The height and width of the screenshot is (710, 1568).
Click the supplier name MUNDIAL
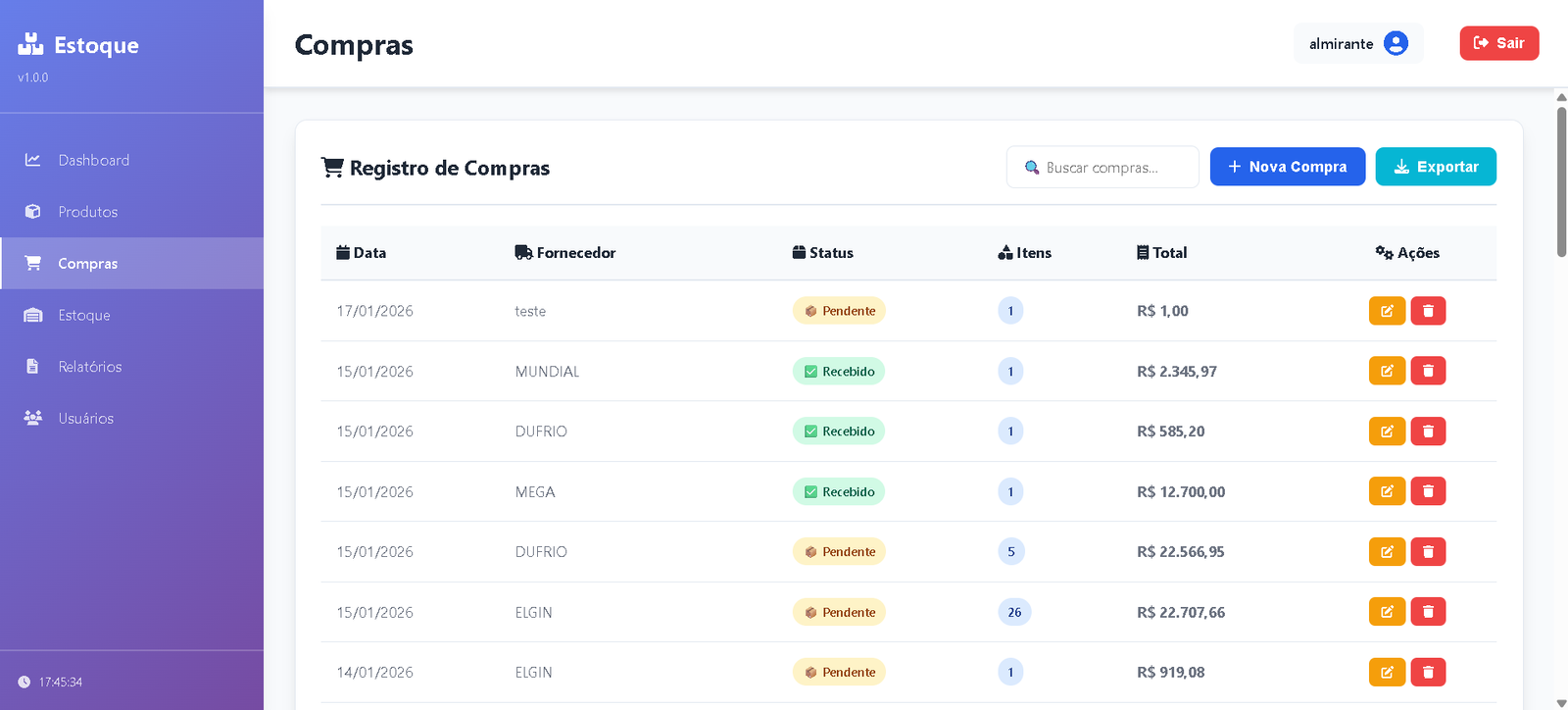pyautogui.click(x=547, y=372)
